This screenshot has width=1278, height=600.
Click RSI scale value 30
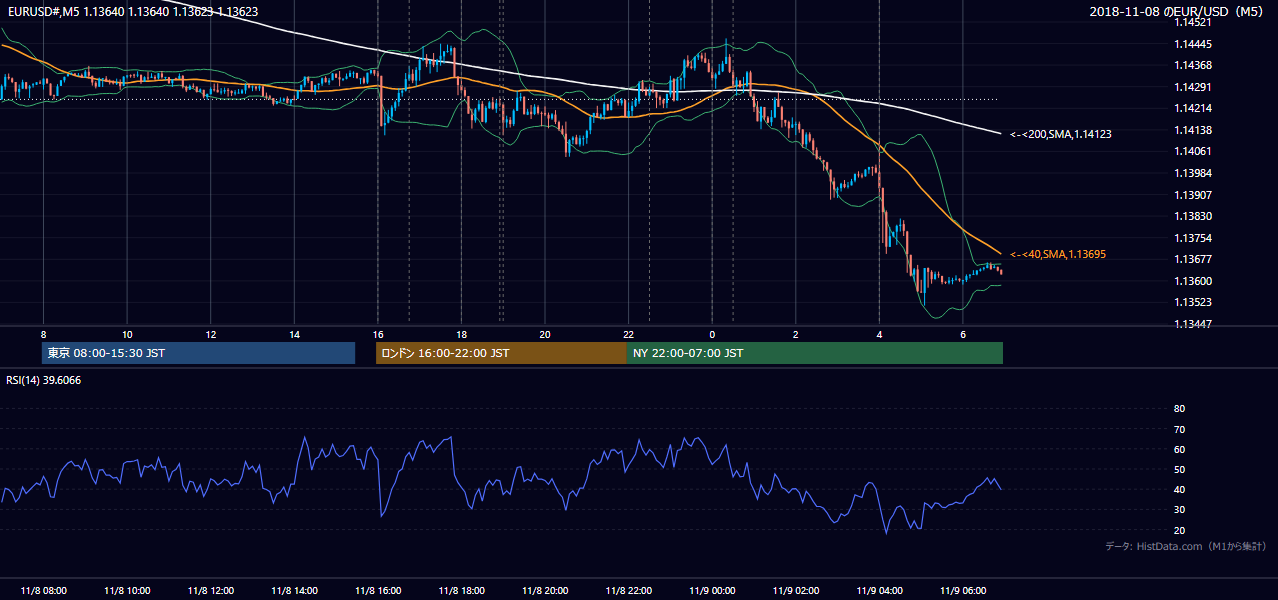tap(1179, 510)
